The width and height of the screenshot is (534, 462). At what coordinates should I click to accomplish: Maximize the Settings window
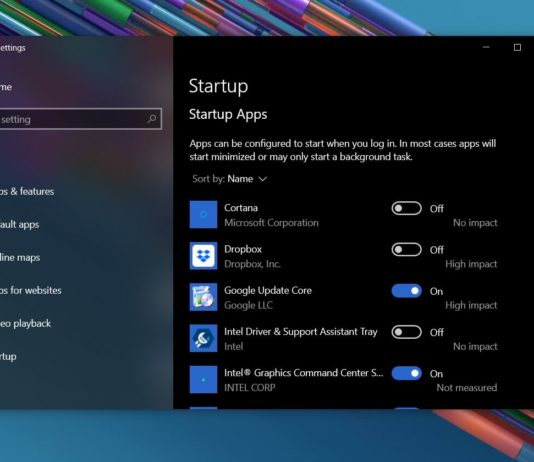coord(517,47)
